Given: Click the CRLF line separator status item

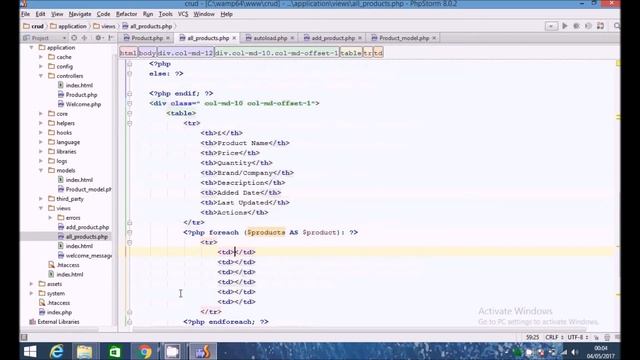Looking at the screenshot, I should pos(554,337).
